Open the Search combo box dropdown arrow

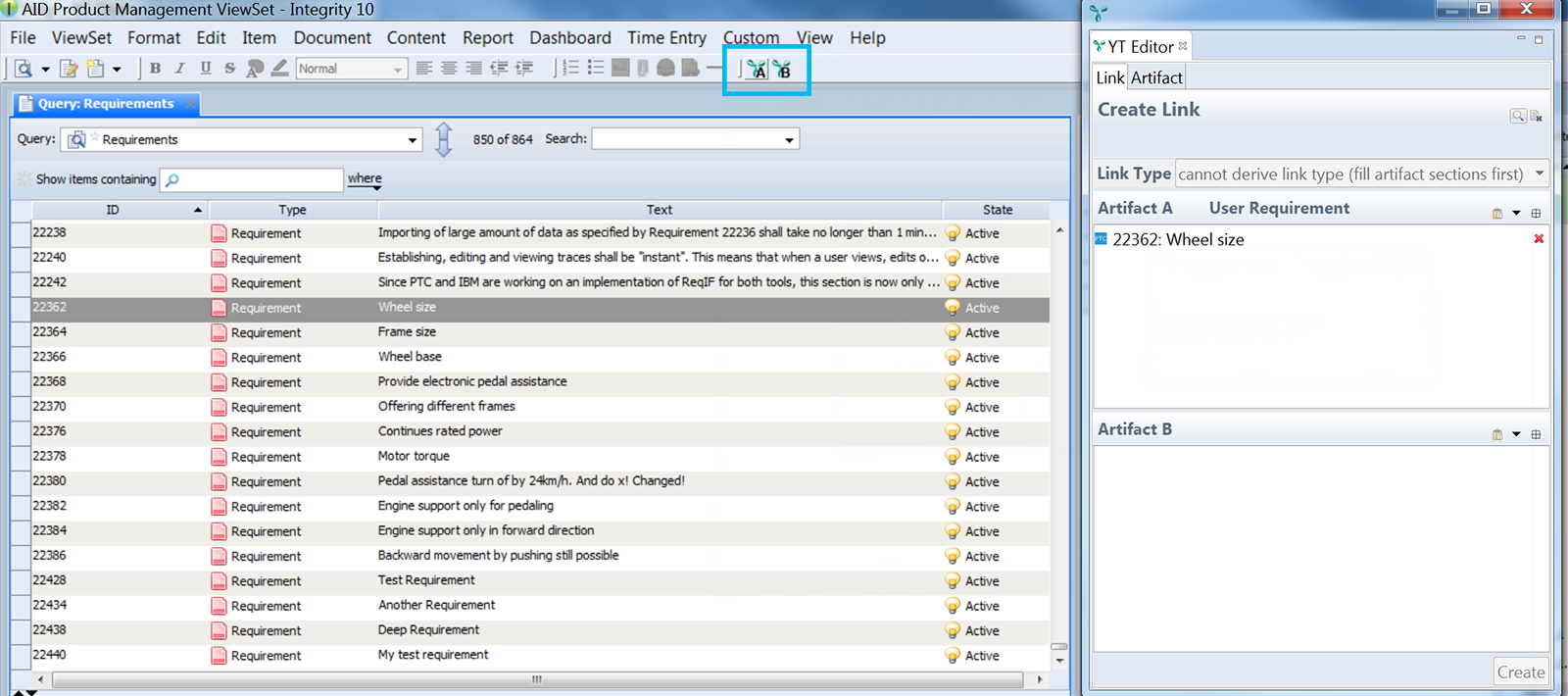(789, 139)
